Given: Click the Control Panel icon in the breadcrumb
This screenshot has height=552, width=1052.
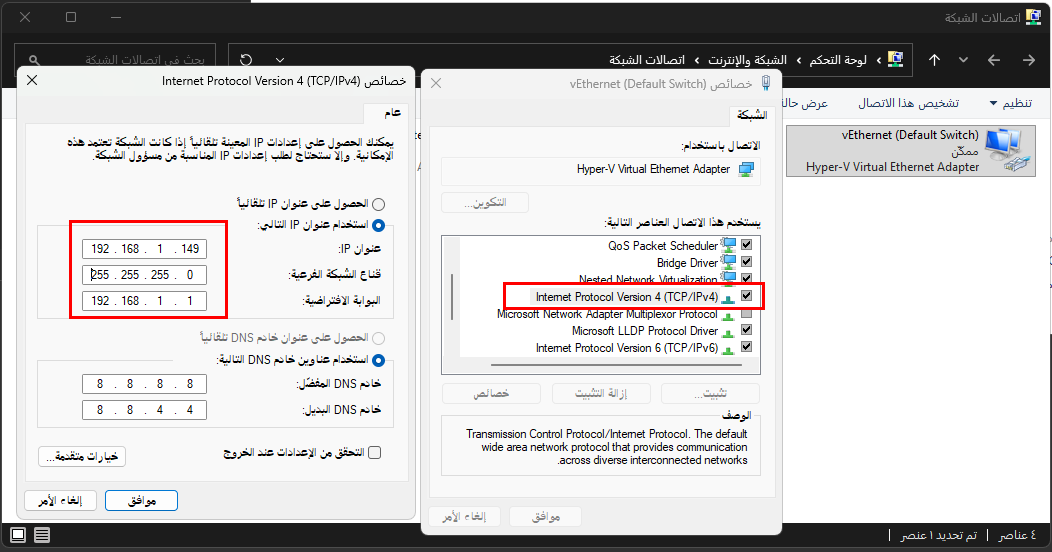Looking at the screenshot, I should [x=896, y=60].
